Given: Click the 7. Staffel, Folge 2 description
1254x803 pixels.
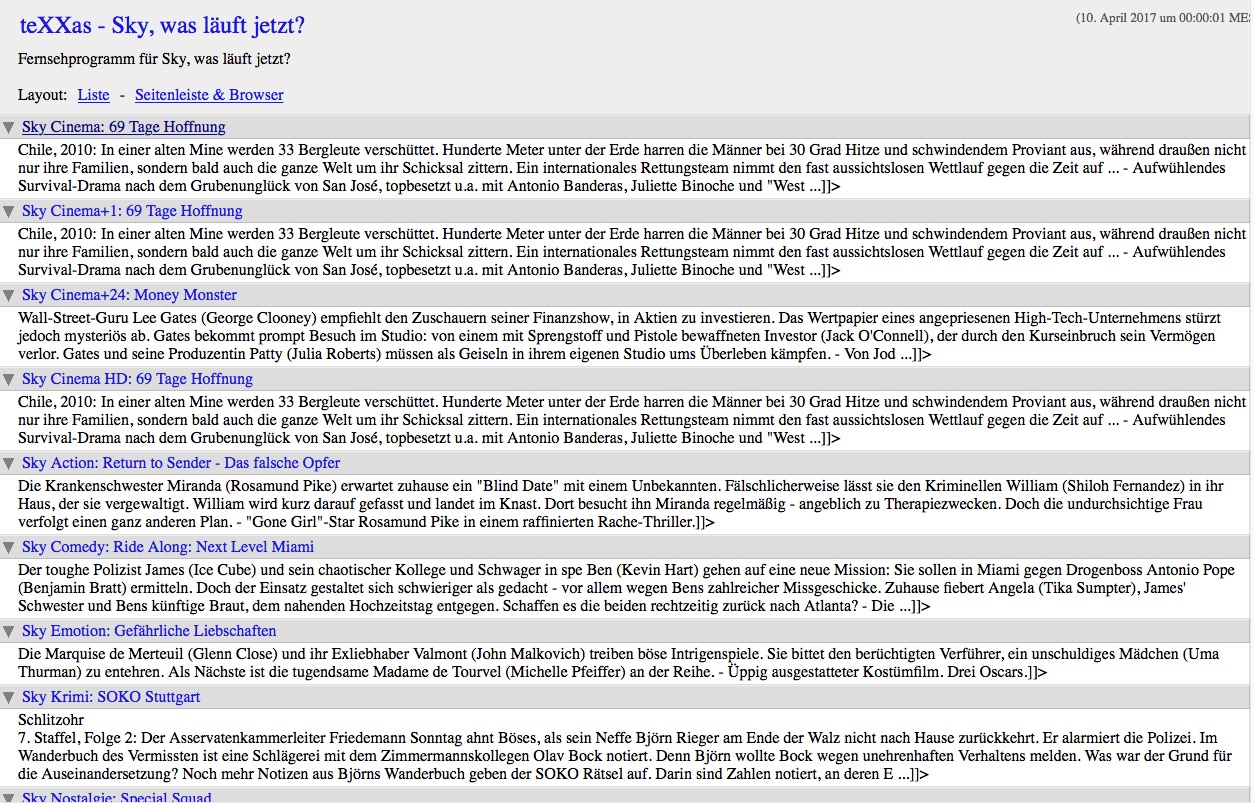Looking at the screenshot, I should 624,756.
